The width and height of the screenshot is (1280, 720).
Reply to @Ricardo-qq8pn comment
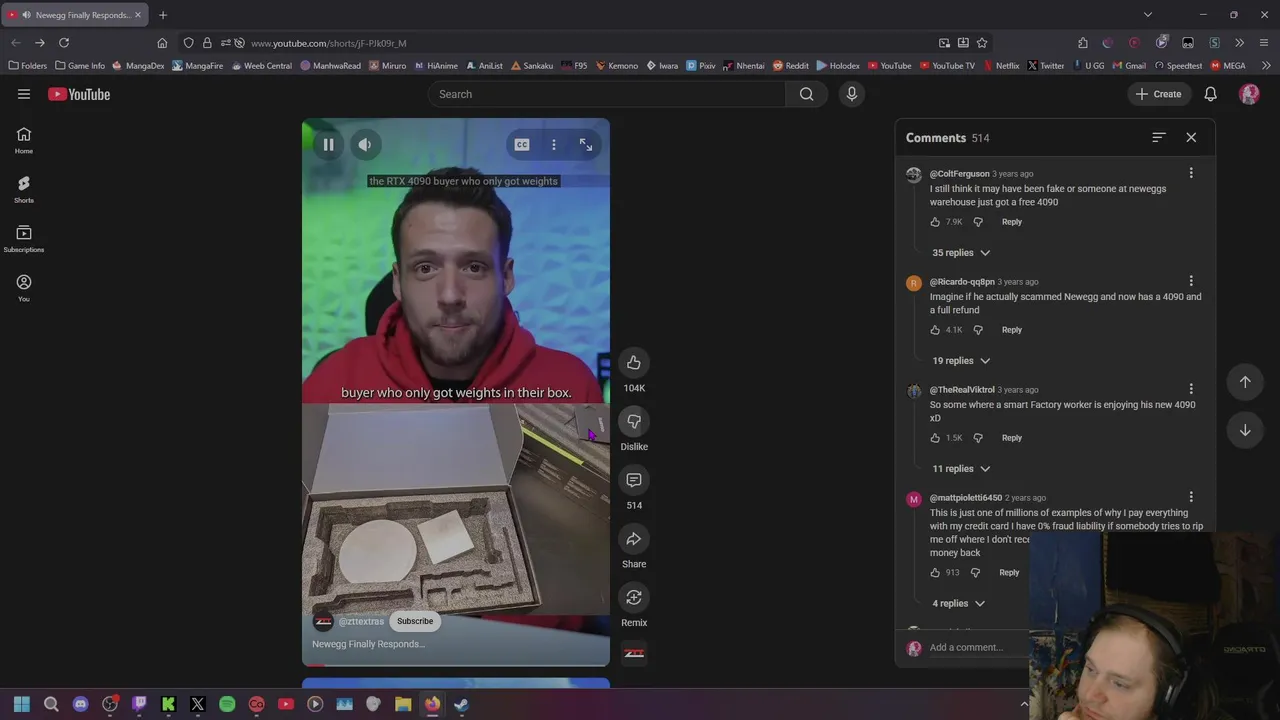tap(1012, 330)
